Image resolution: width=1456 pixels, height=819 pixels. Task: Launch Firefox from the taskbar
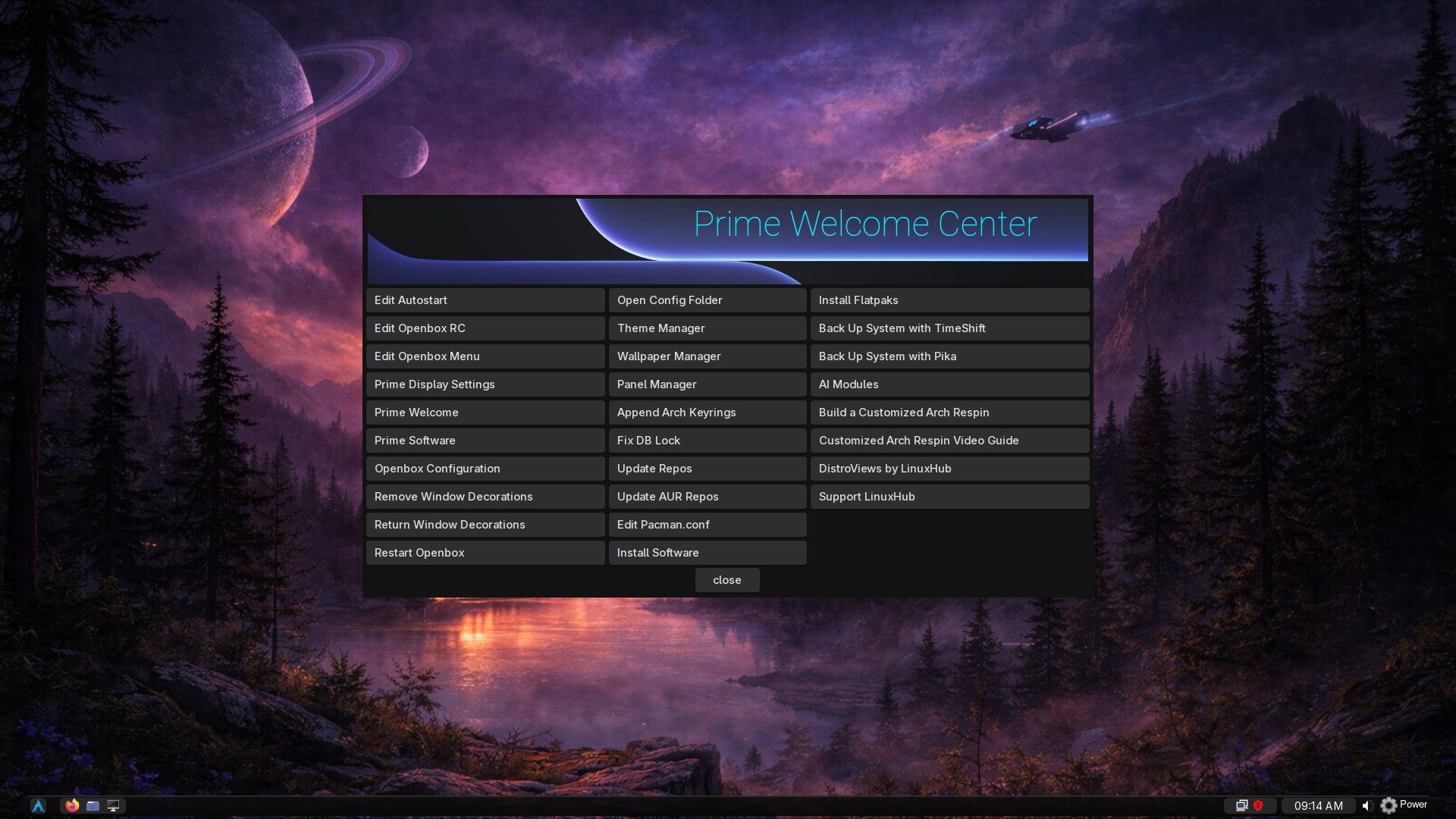tap(72, 806)
